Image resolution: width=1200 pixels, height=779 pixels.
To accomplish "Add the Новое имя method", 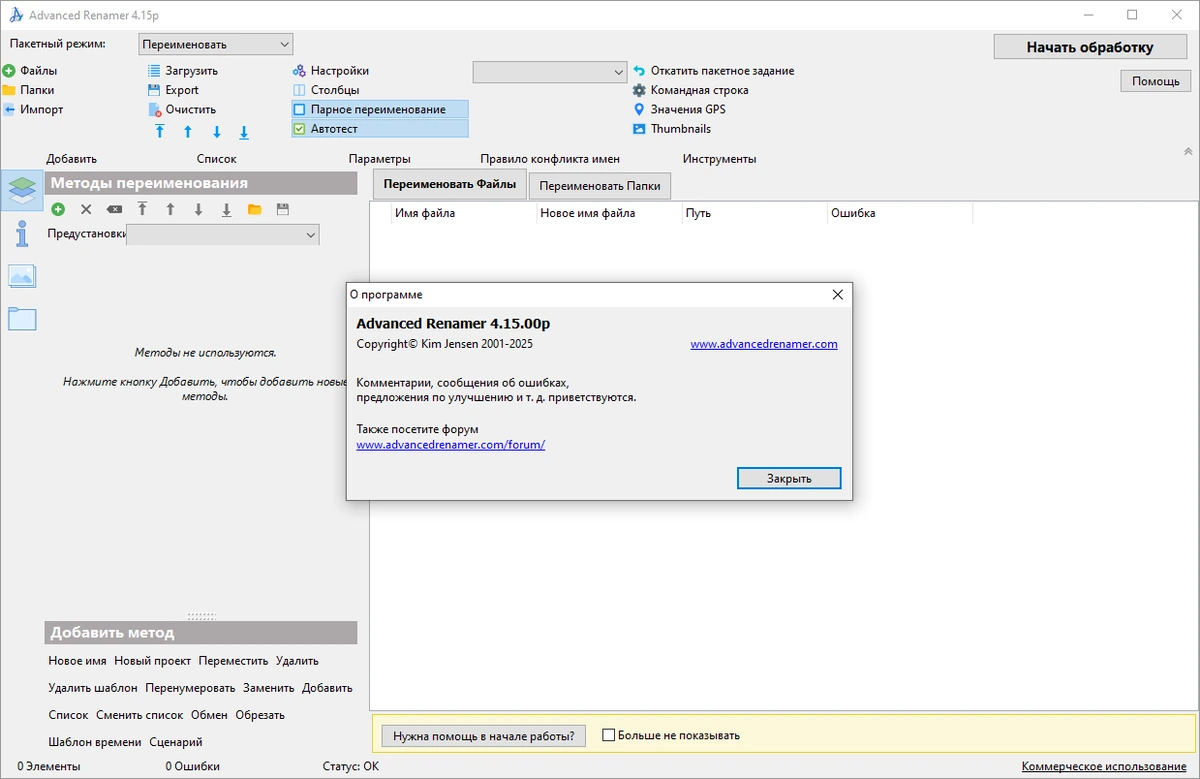I will [x=77, y=661].
